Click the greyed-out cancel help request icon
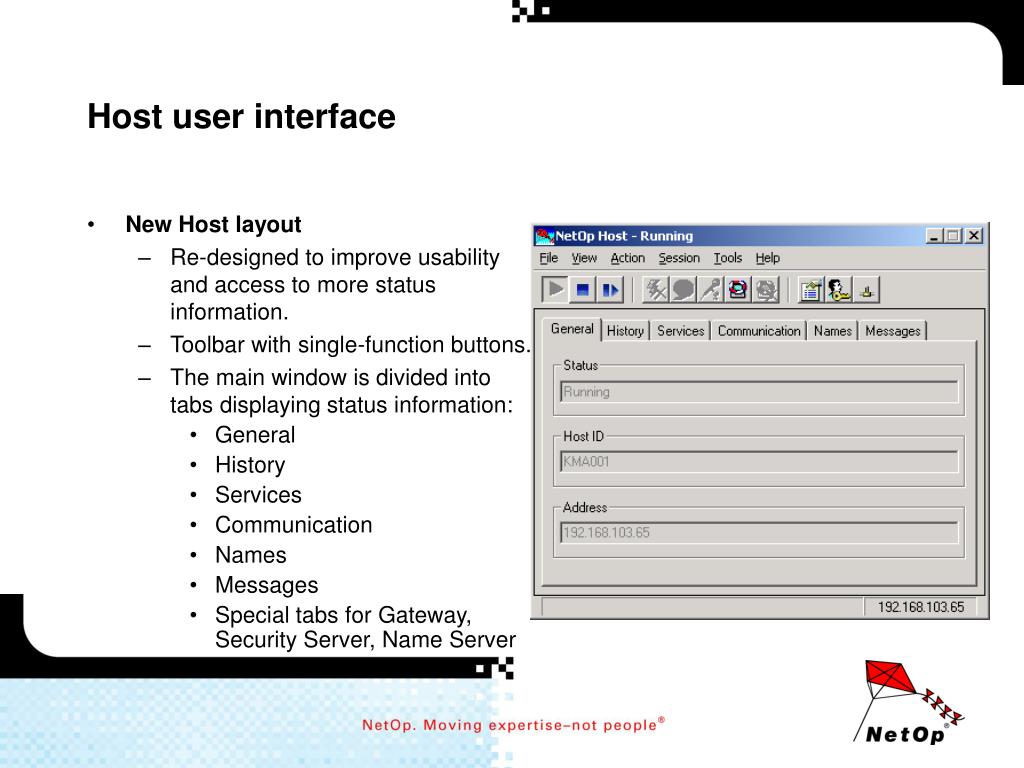The image size is (1024, 768). coord(765,289)
